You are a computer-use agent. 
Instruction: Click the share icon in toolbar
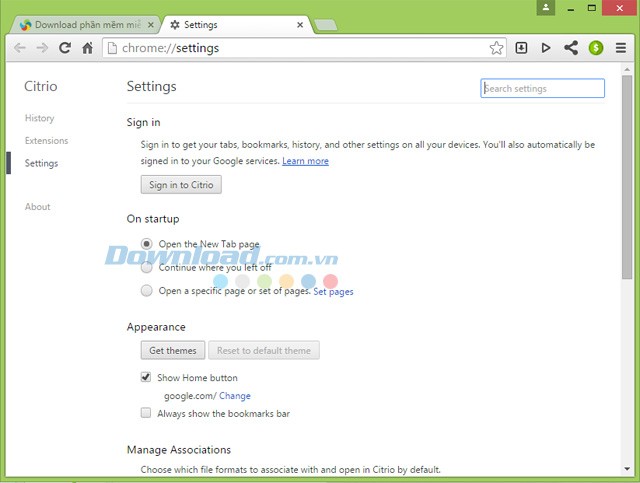(571, 47)
